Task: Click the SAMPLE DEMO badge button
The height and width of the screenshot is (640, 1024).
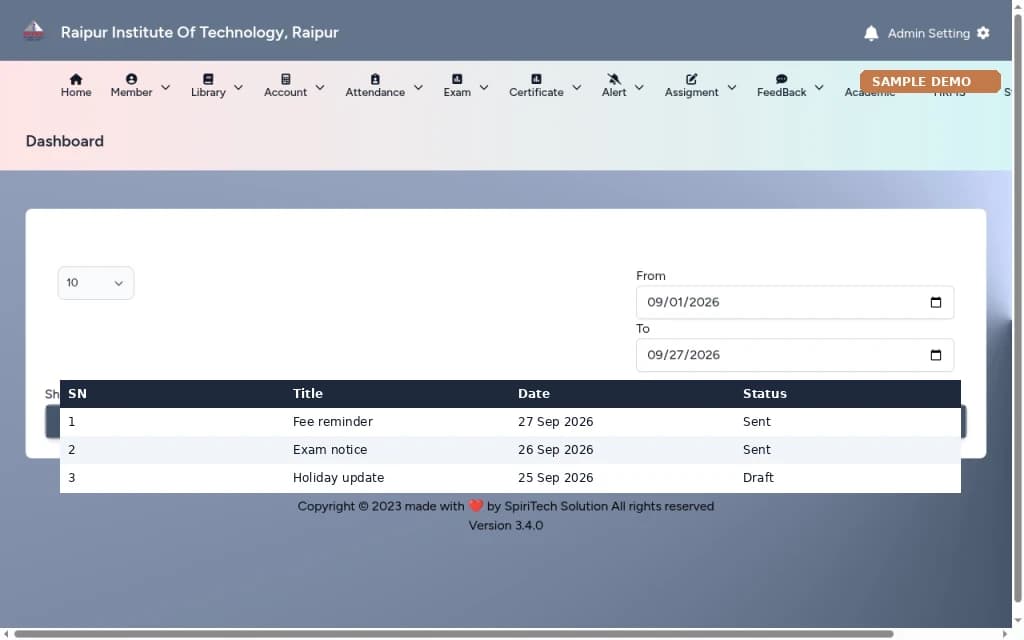Action: [x=930, y=82]
